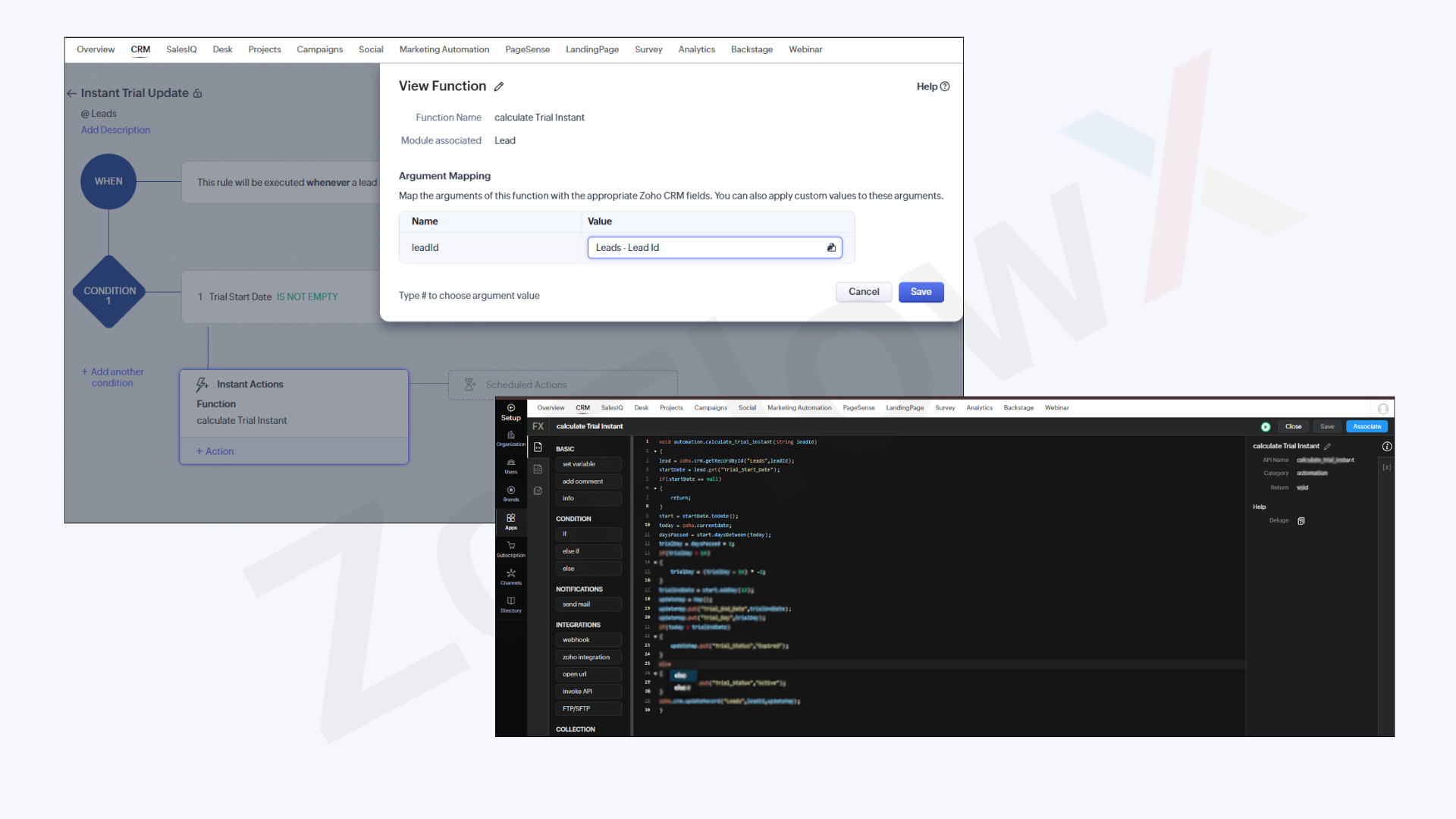Collapse code block fold arrow at line 2
1456x819 pixels.
[655, 452]
